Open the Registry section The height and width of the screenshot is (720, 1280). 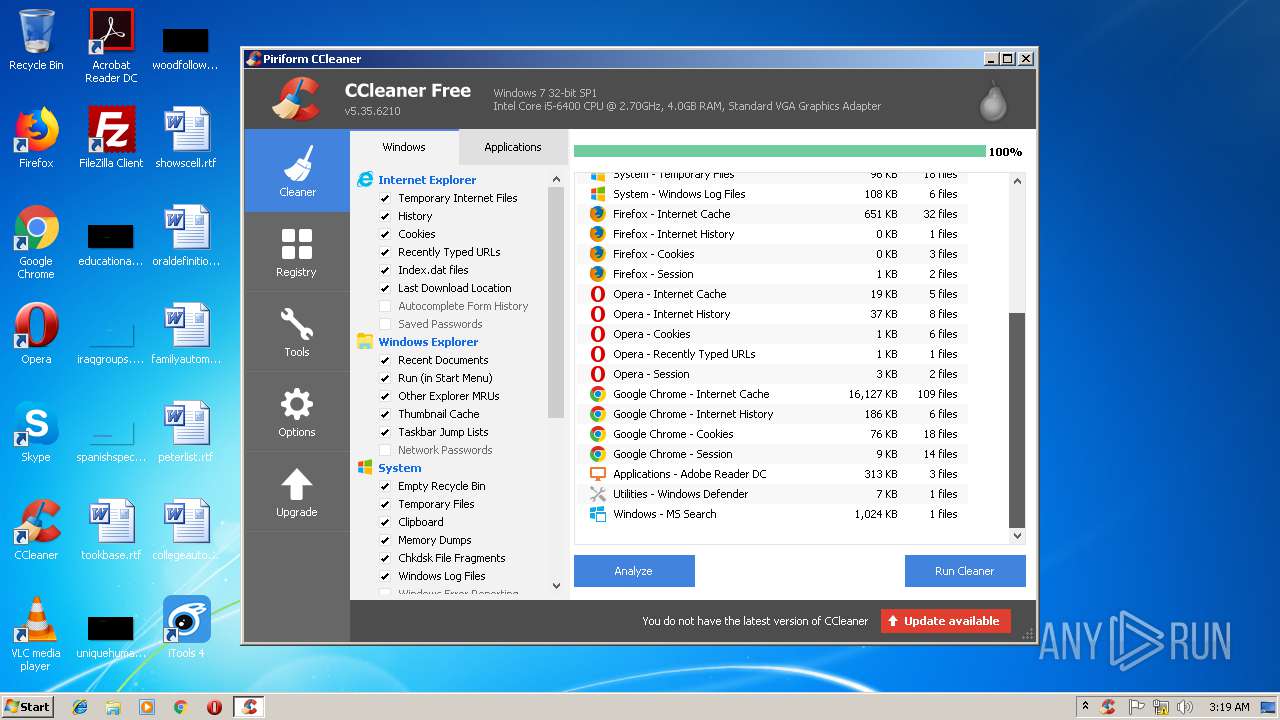[x=297, y=251]
